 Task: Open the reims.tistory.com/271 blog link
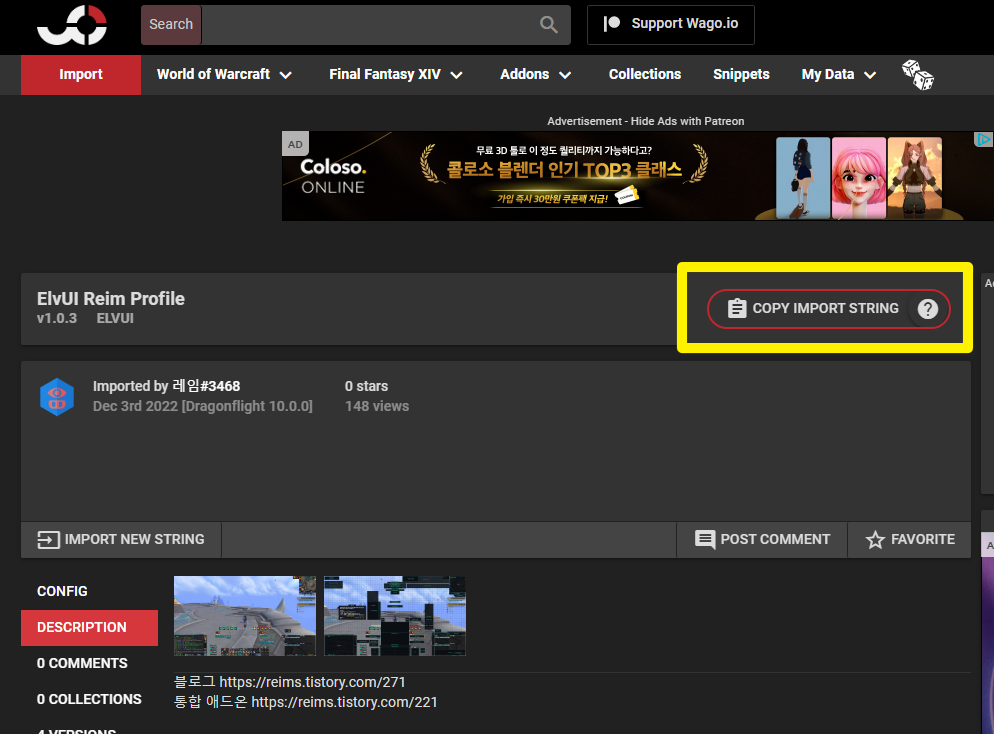click(x=312, y=682)
